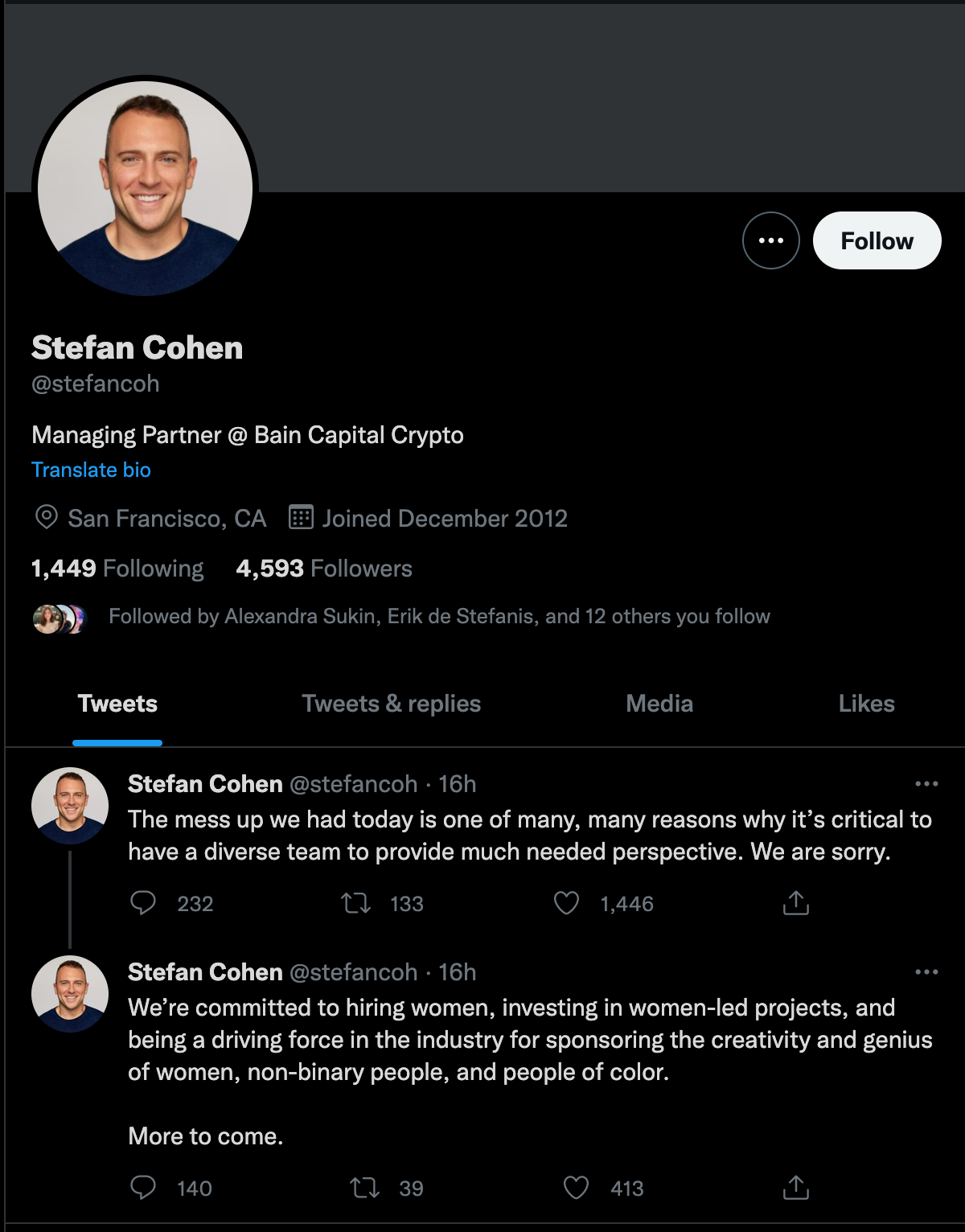Viewport: 965px width, 1232px height.
Task: Reply to the women-led projects tweet
Action: coord(143,1188)
